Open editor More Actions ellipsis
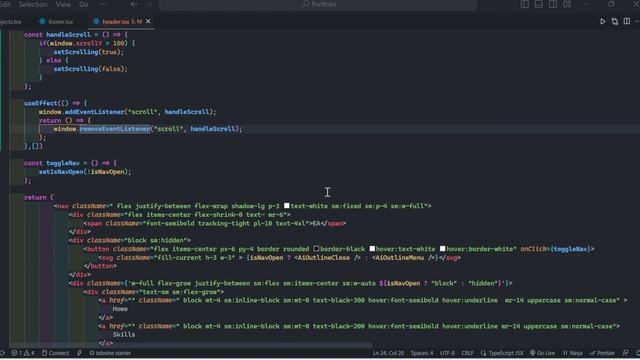This screenshot has height=360, width=640. (637, 22)
